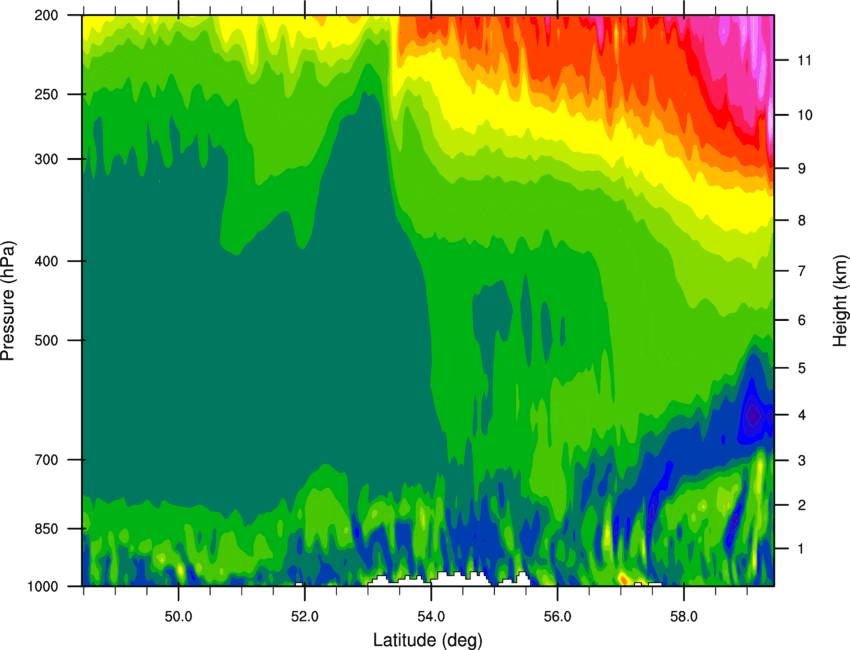Click pressure tick label 250
The image size is (850, 650).
pos(47,94)
